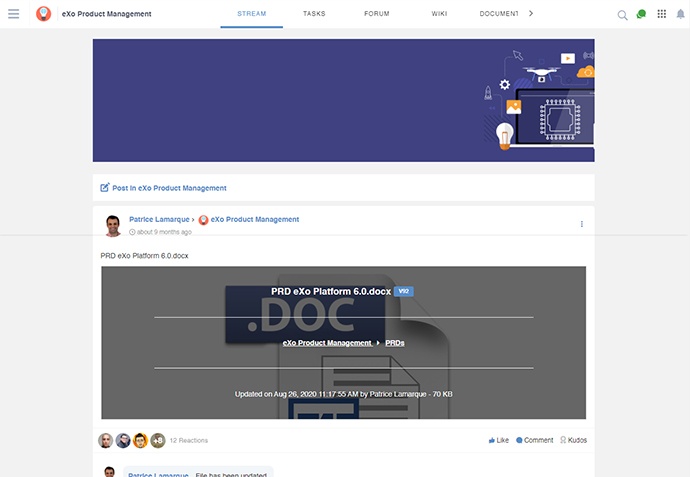Send Kudos for the post
Screen dimensions: 690x477
(x=573, y=440)
